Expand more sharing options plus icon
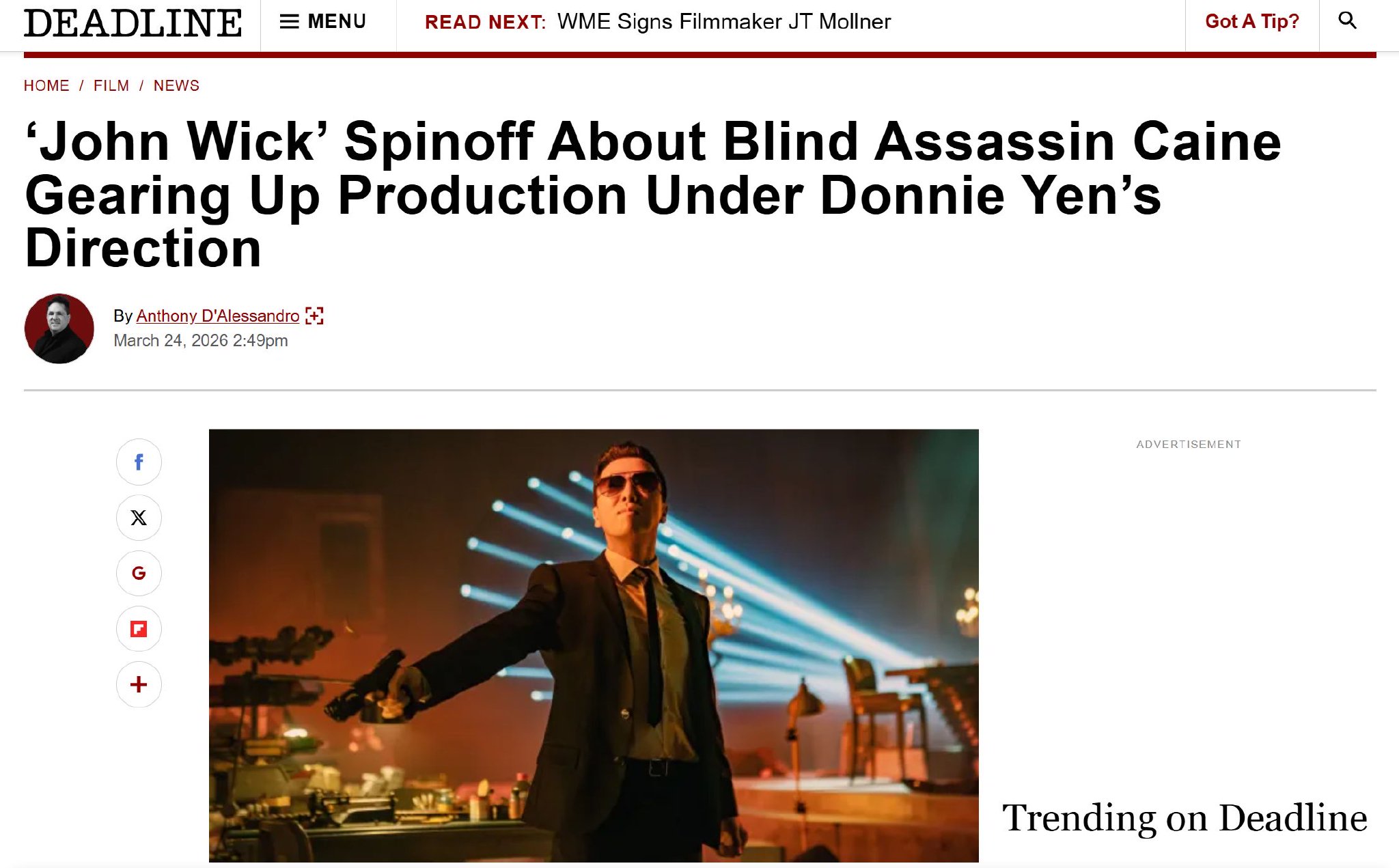This screenshot has width=1399, height=868. point(139,684)
